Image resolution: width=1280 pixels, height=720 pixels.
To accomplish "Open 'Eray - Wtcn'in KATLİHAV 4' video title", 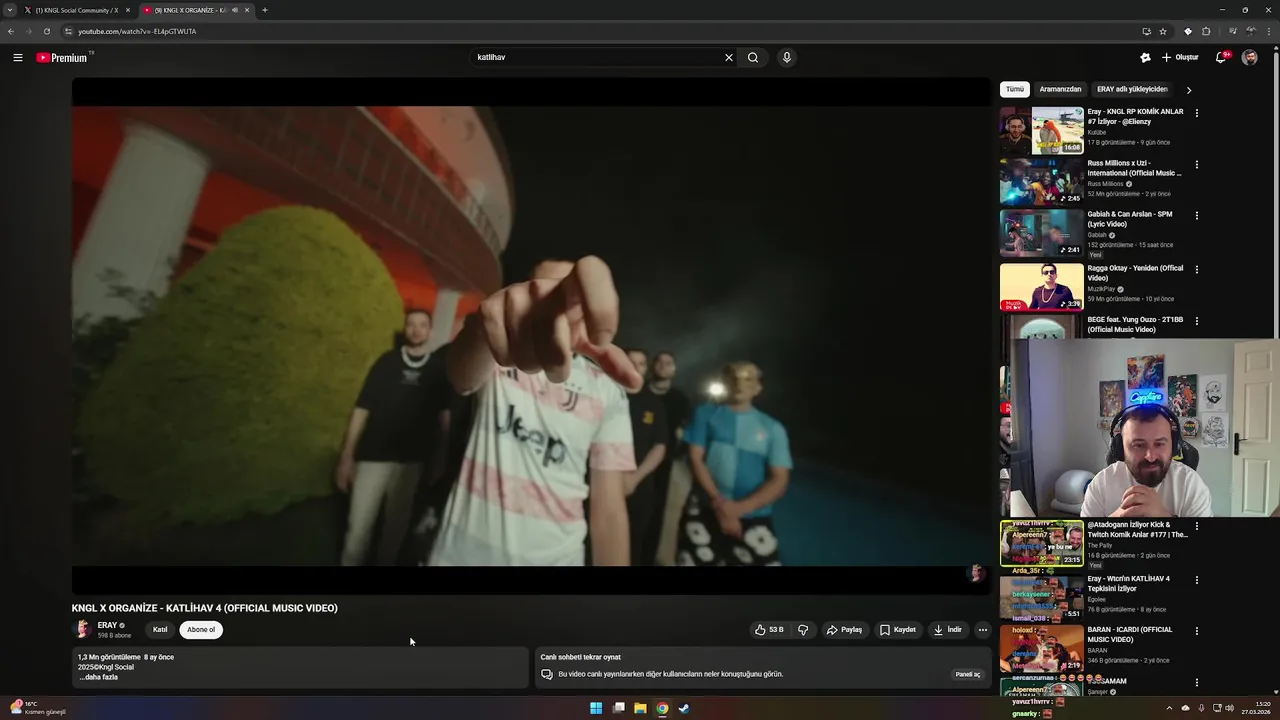I will [x=1129, y=583].
